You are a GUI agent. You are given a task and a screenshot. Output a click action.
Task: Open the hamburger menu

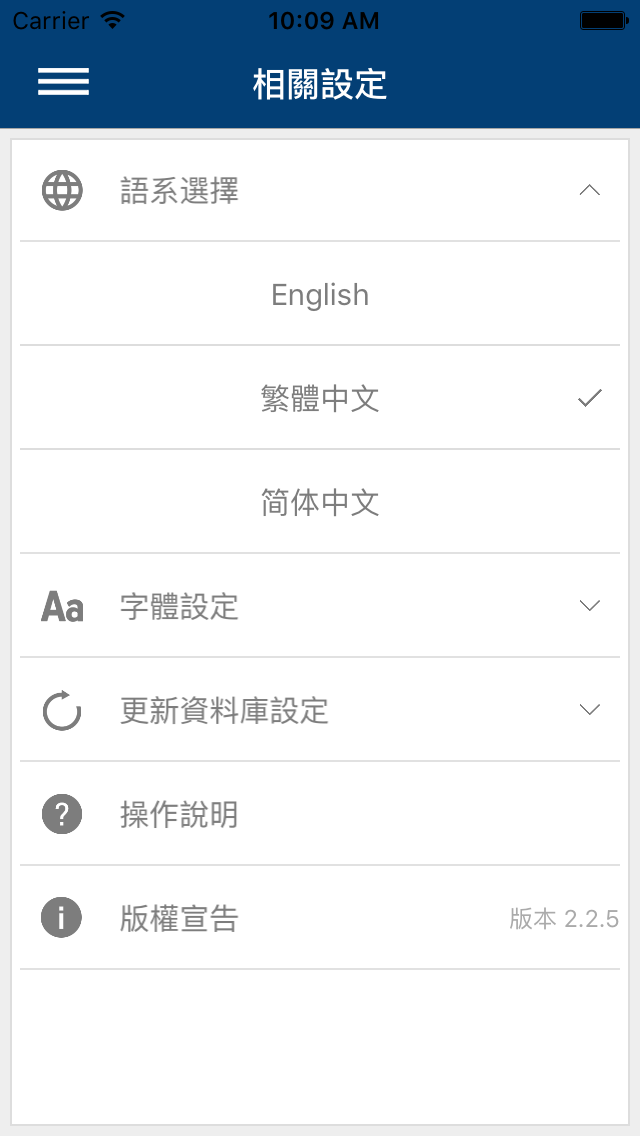point(63,81)
